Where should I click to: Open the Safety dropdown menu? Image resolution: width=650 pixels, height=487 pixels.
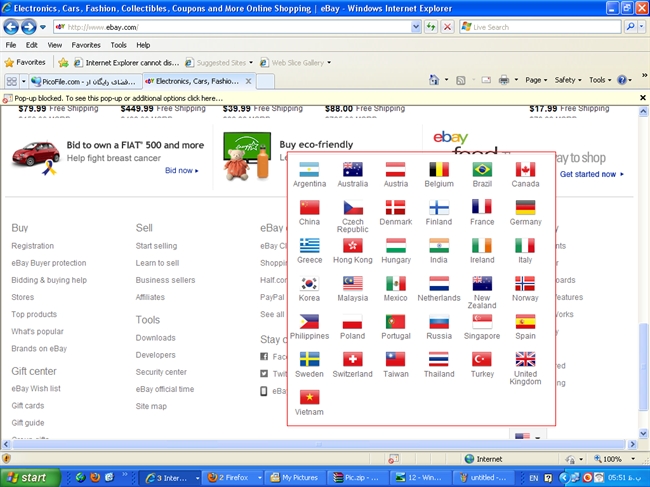tap(568, 80)
